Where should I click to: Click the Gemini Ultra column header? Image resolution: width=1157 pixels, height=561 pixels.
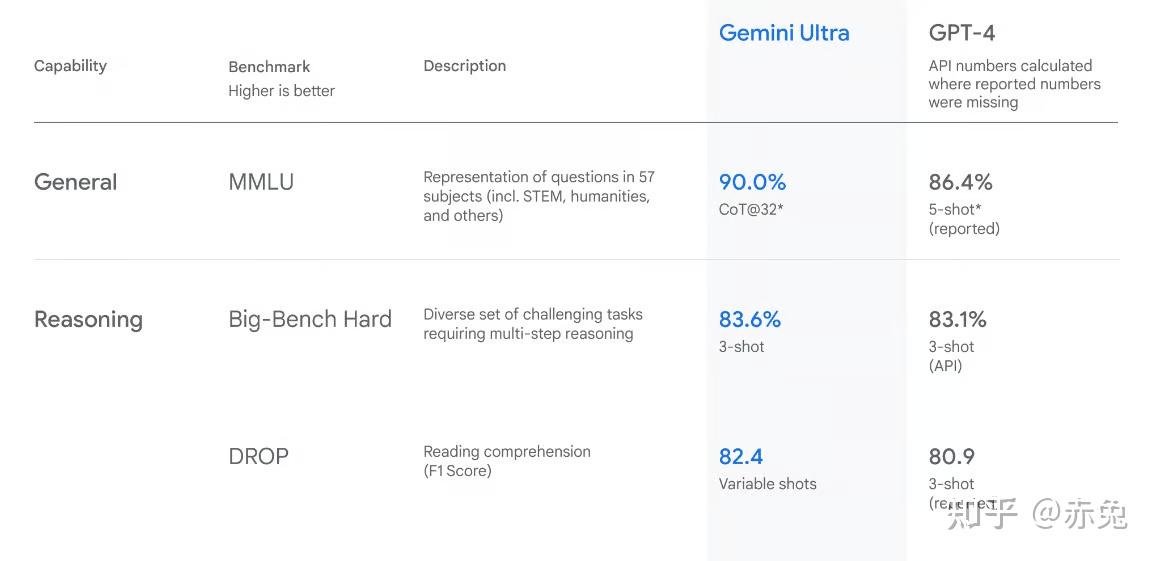tap(784, 33)
